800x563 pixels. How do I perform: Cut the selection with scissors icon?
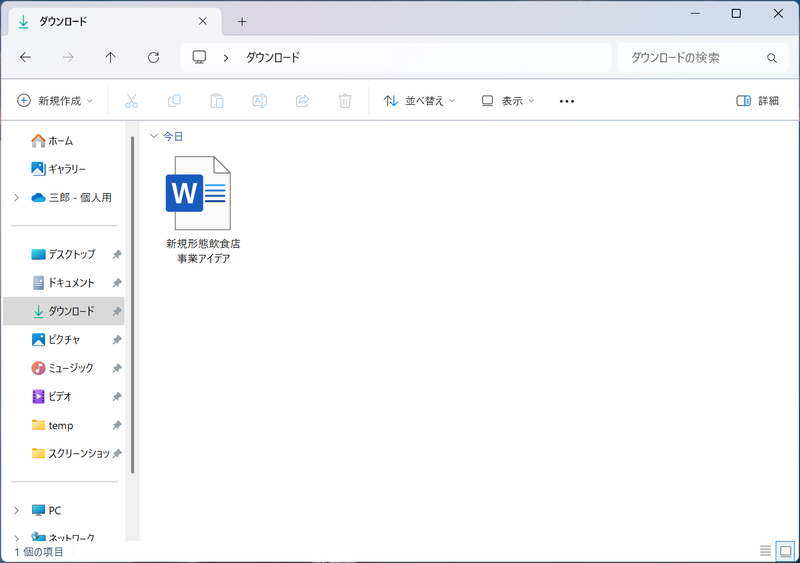coord(132,101)
